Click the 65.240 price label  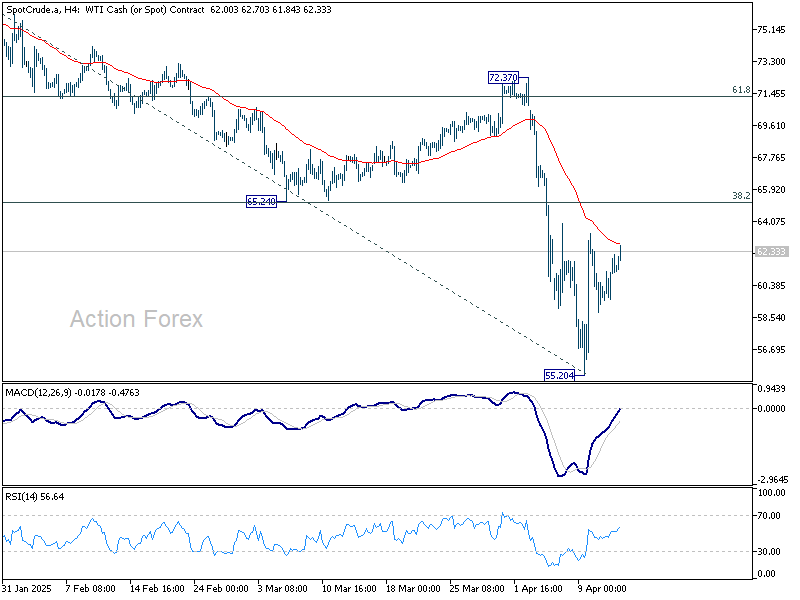coord(261,202)
